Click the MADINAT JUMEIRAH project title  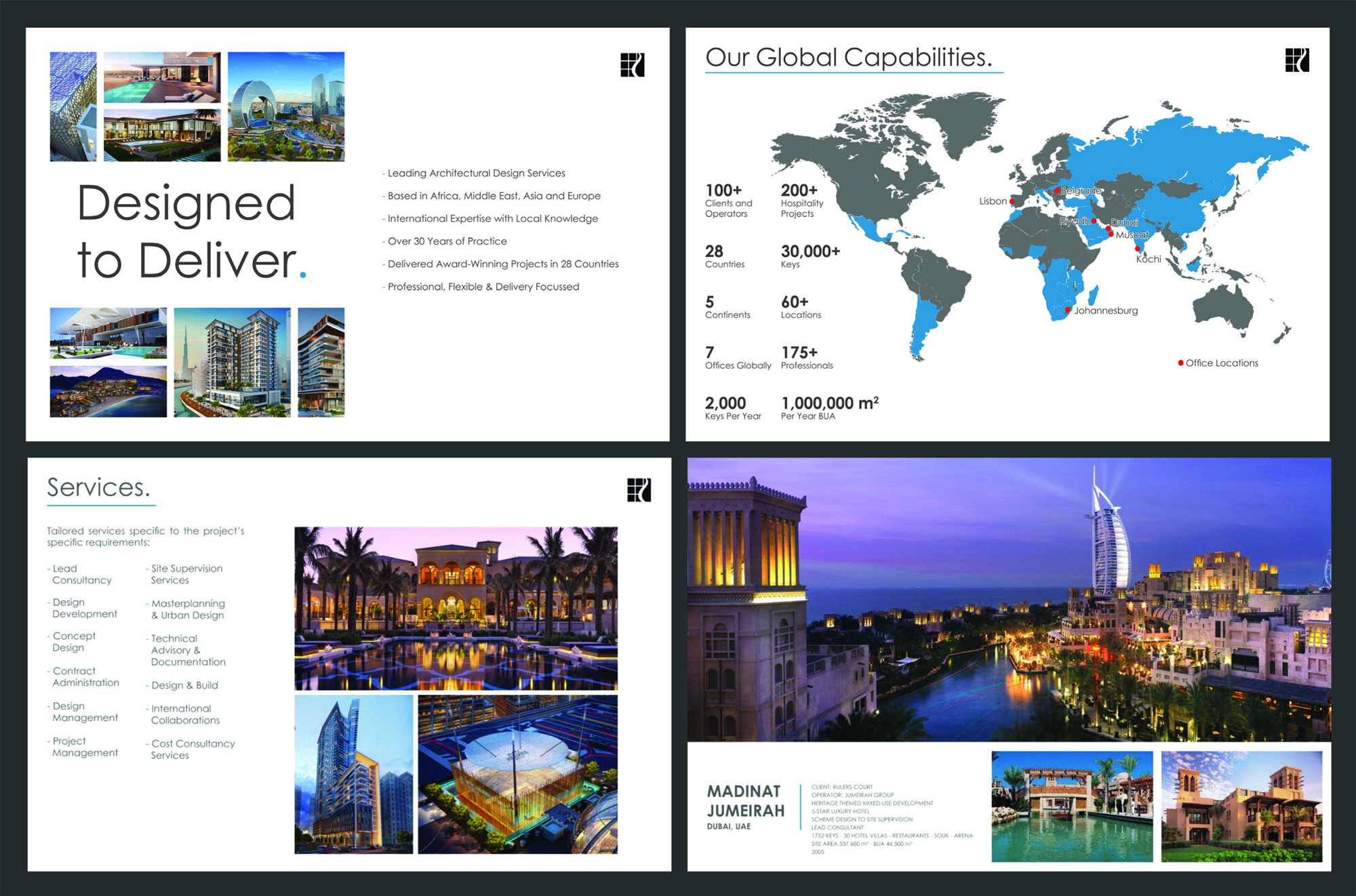point(745,801)
